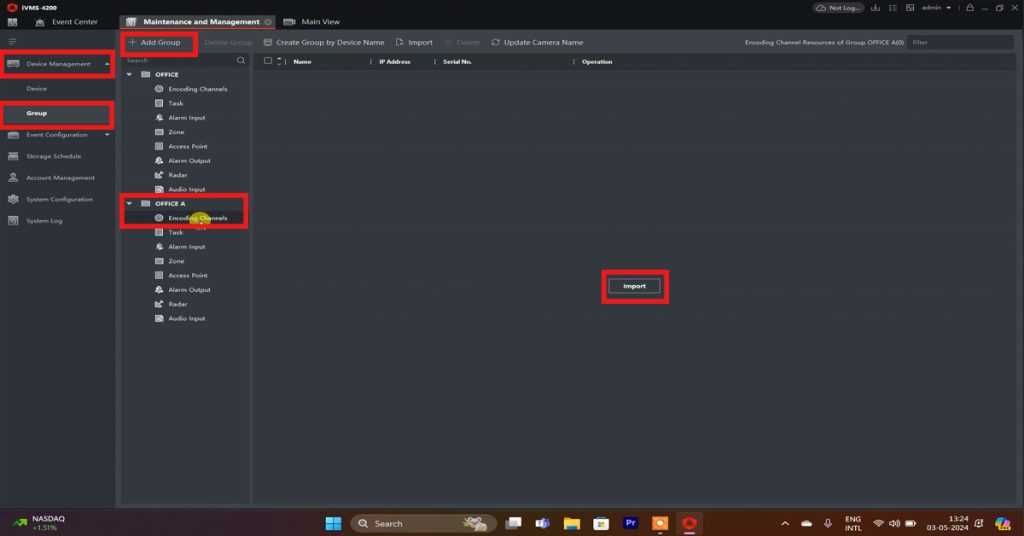Open the admin user dropdown
The width and height of the screenshot is (1024, 536).
[937, 8]
